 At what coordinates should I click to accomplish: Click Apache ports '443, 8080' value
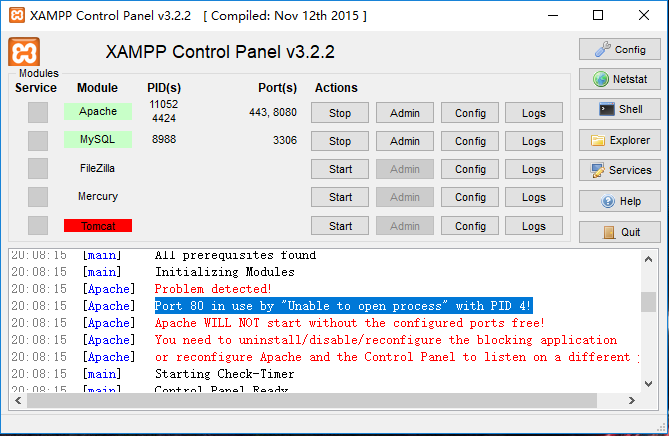(x=273, y=112)
